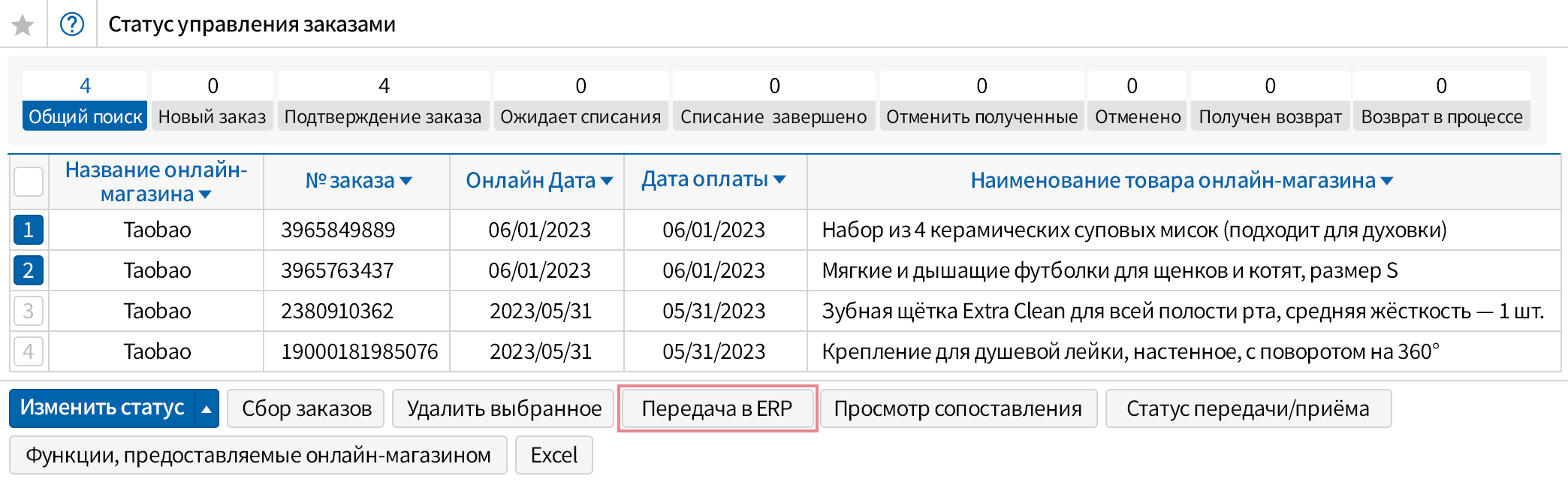Image resolution: width=1568 pixels, height=482 pixels.
Task: Sort by № заказа column arrow
Action: 406,181
